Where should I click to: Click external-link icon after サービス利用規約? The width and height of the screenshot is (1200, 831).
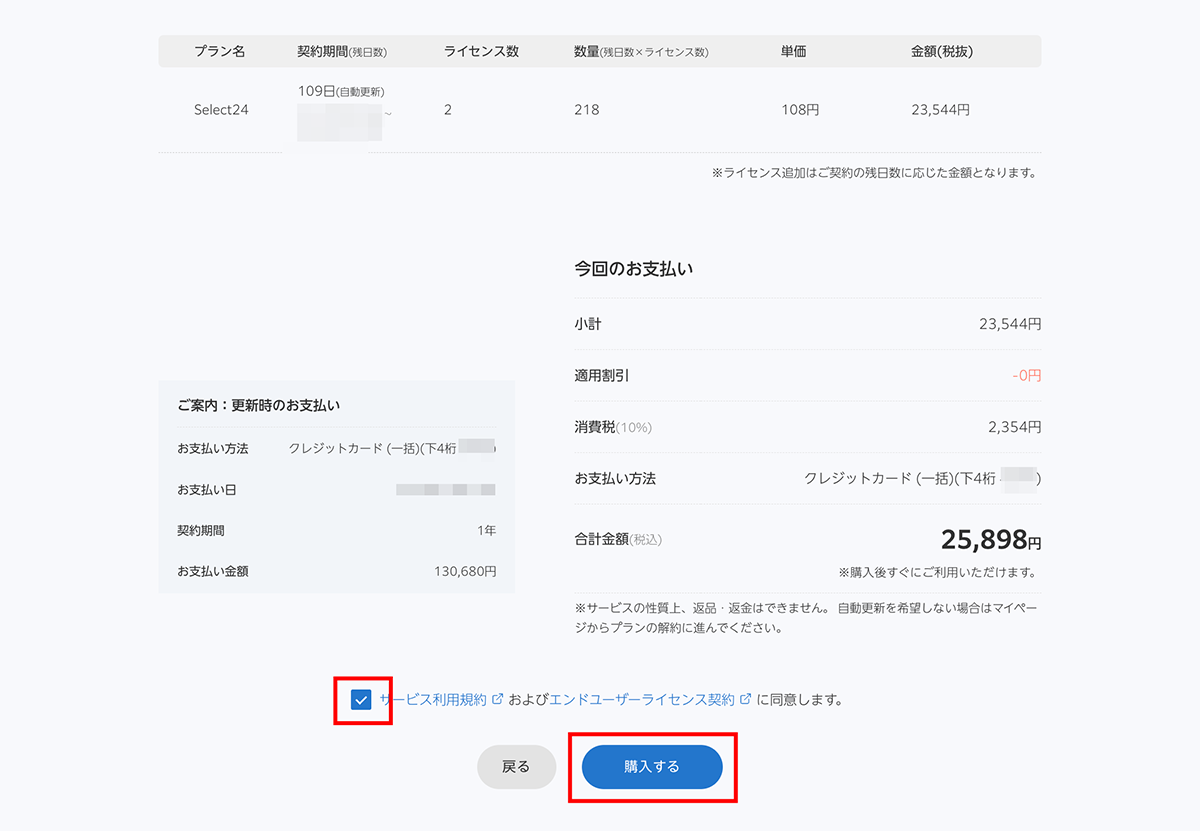coord(497,700)
